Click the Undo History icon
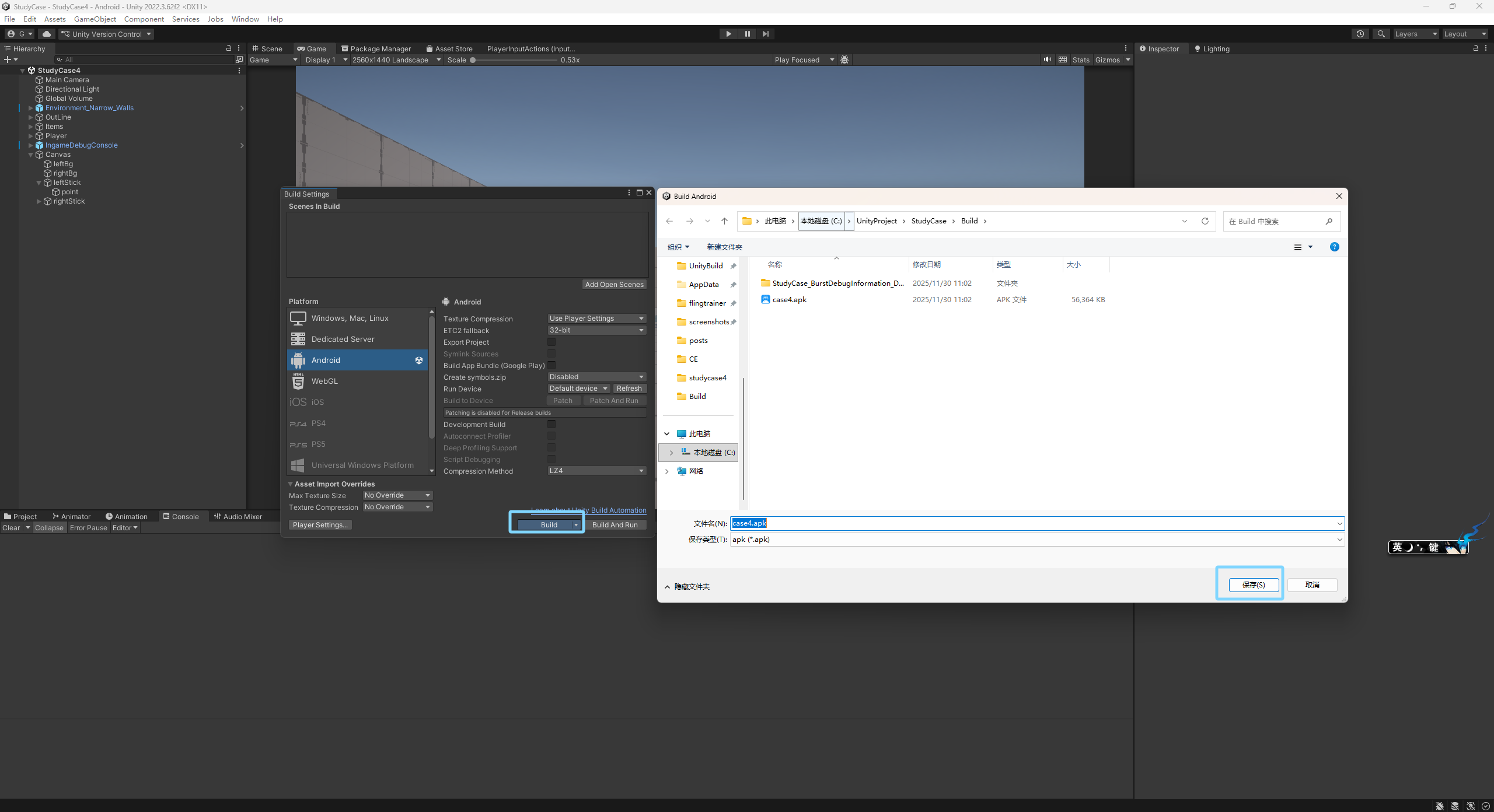Image resolution: width=1494 pixels, height=812 pixels. point(1360,34)
